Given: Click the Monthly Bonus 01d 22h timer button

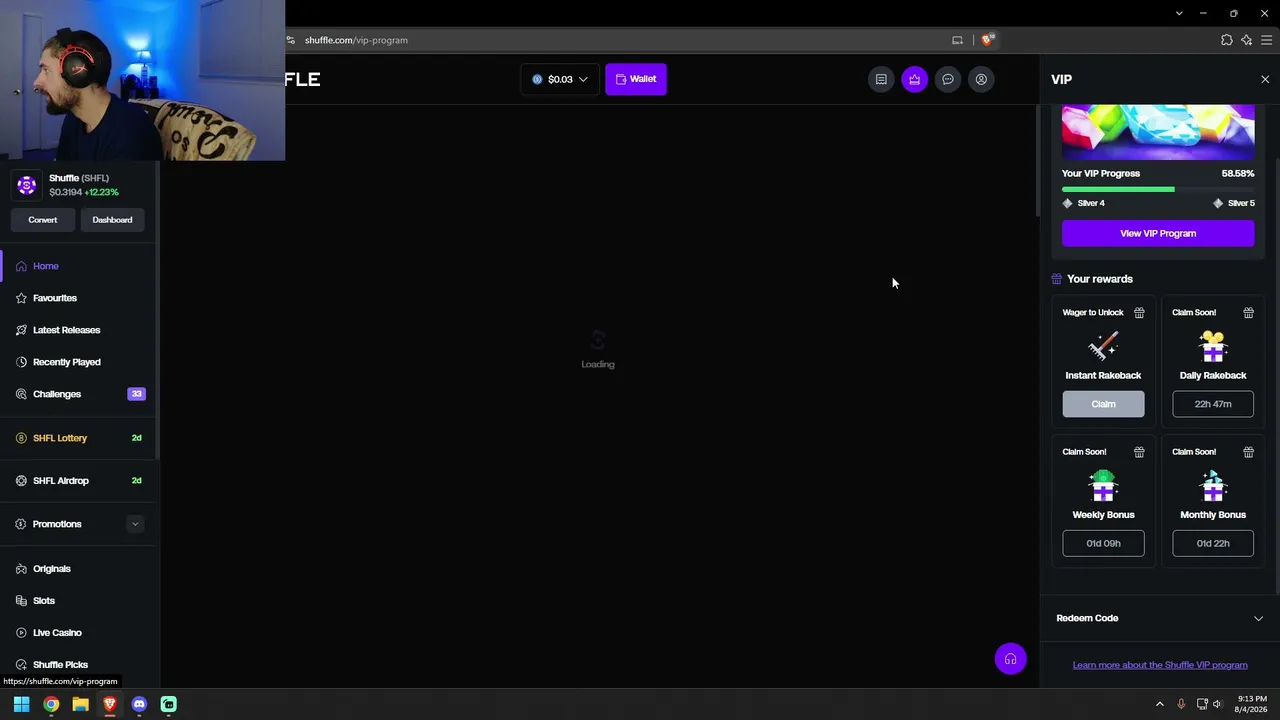Looking at the screenshot, I should click(x=1213, y=543).
